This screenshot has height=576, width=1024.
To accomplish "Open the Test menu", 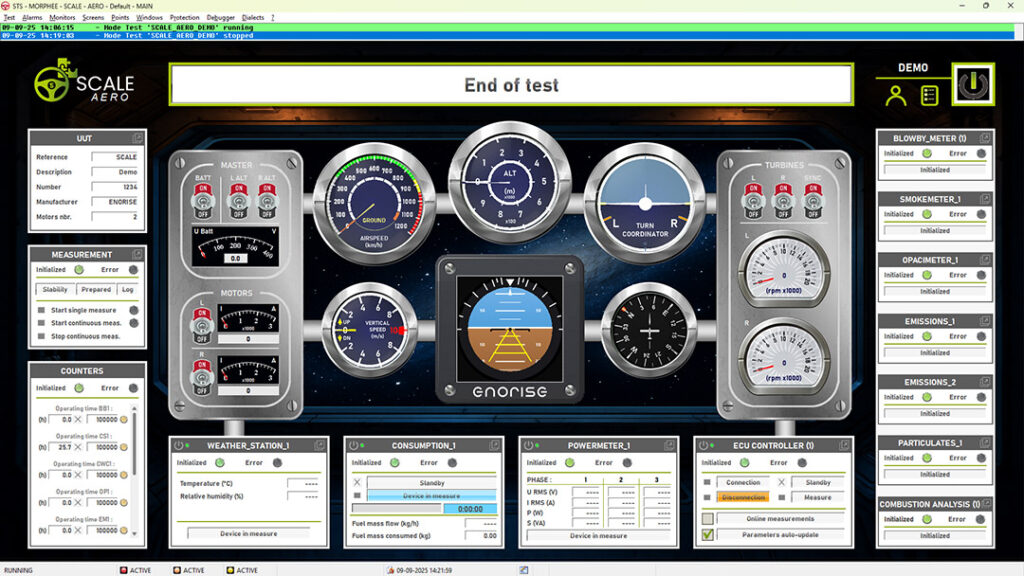I will point(9,18).
